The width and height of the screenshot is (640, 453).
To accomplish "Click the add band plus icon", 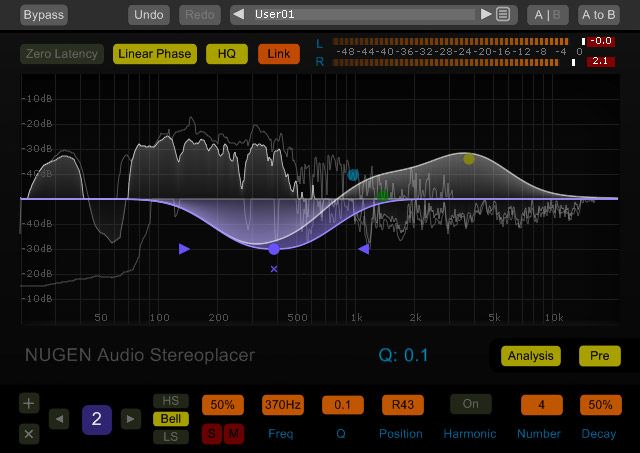I will 29,404.
